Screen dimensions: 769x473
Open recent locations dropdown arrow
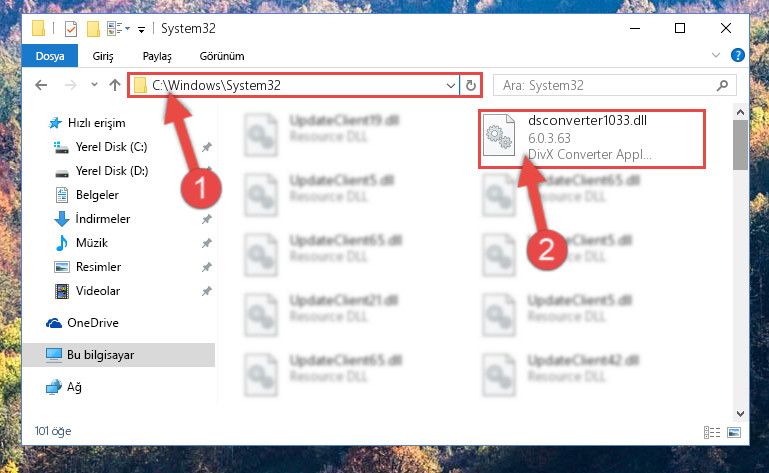pyautogui.click(x=94, y=85)
